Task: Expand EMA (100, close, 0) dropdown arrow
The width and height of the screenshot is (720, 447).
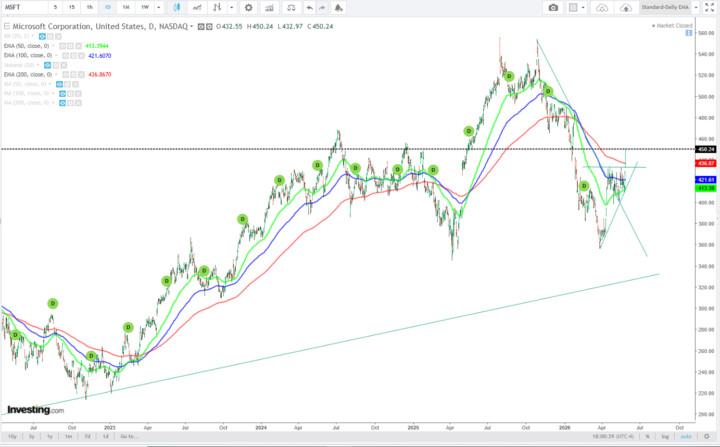Action: [56, 56]
